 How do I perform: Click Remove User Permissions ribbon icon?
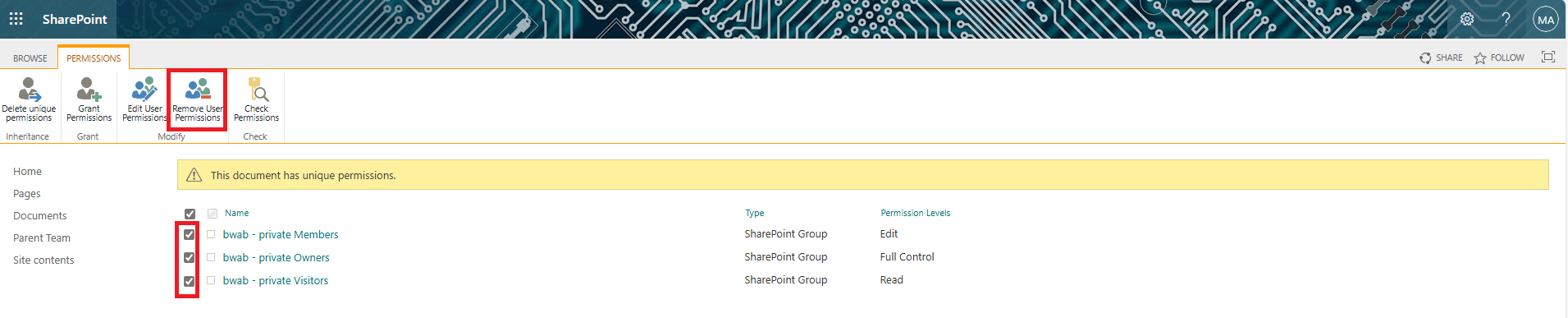pos(198,99)
